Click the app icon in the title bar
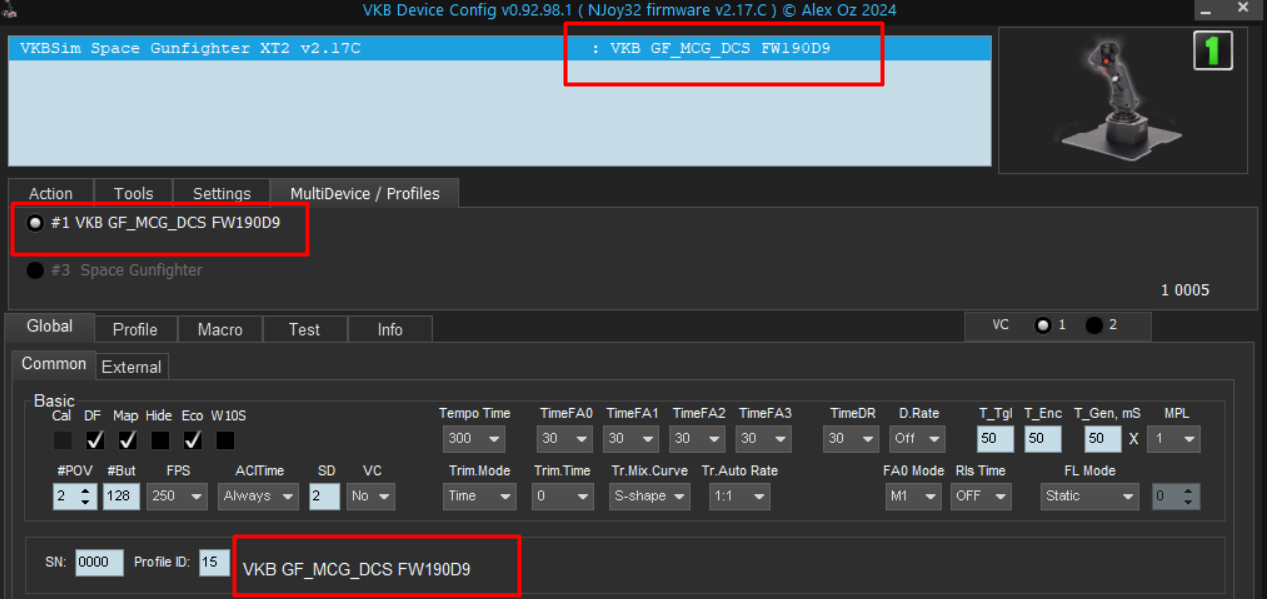The width and height of the screenshot is (1267, 599). pos(10,9)
